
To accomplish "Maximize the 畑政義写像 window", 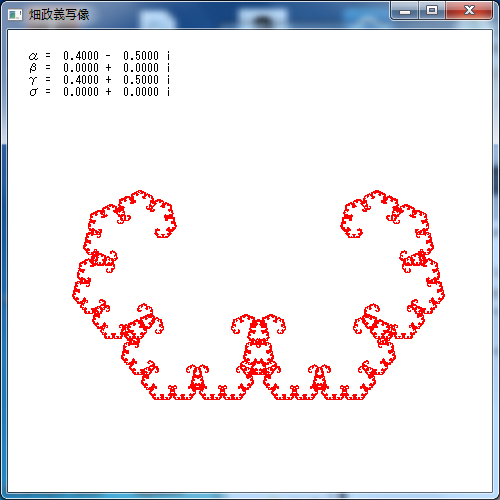I will pyautogui.click(x=432, y=11).
